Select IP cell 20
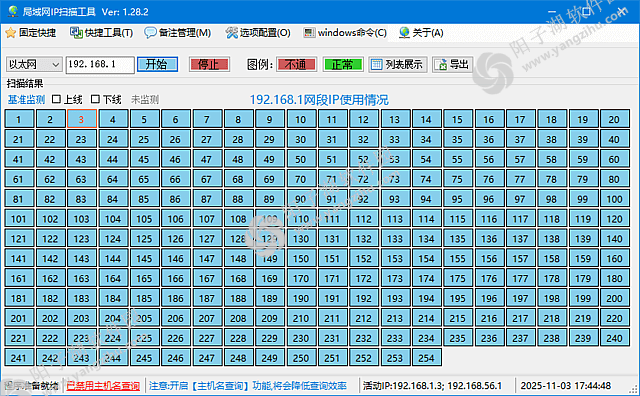640x396 pixels. coord(614,119)
